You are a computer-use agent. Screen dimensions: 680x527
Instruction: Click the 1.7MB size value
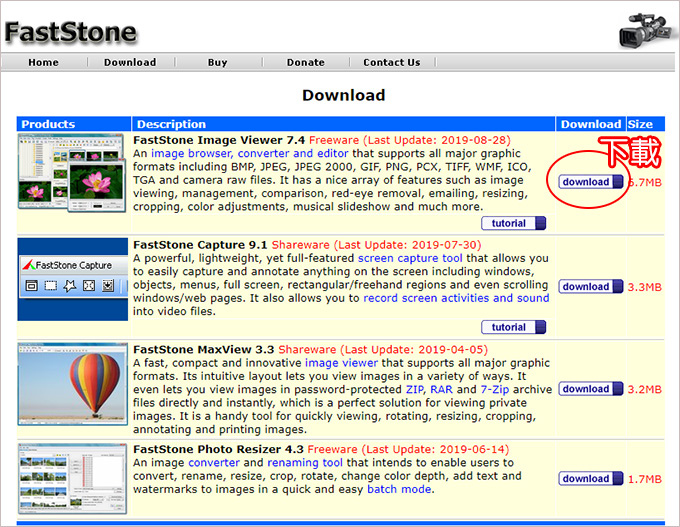coord(645,479)
